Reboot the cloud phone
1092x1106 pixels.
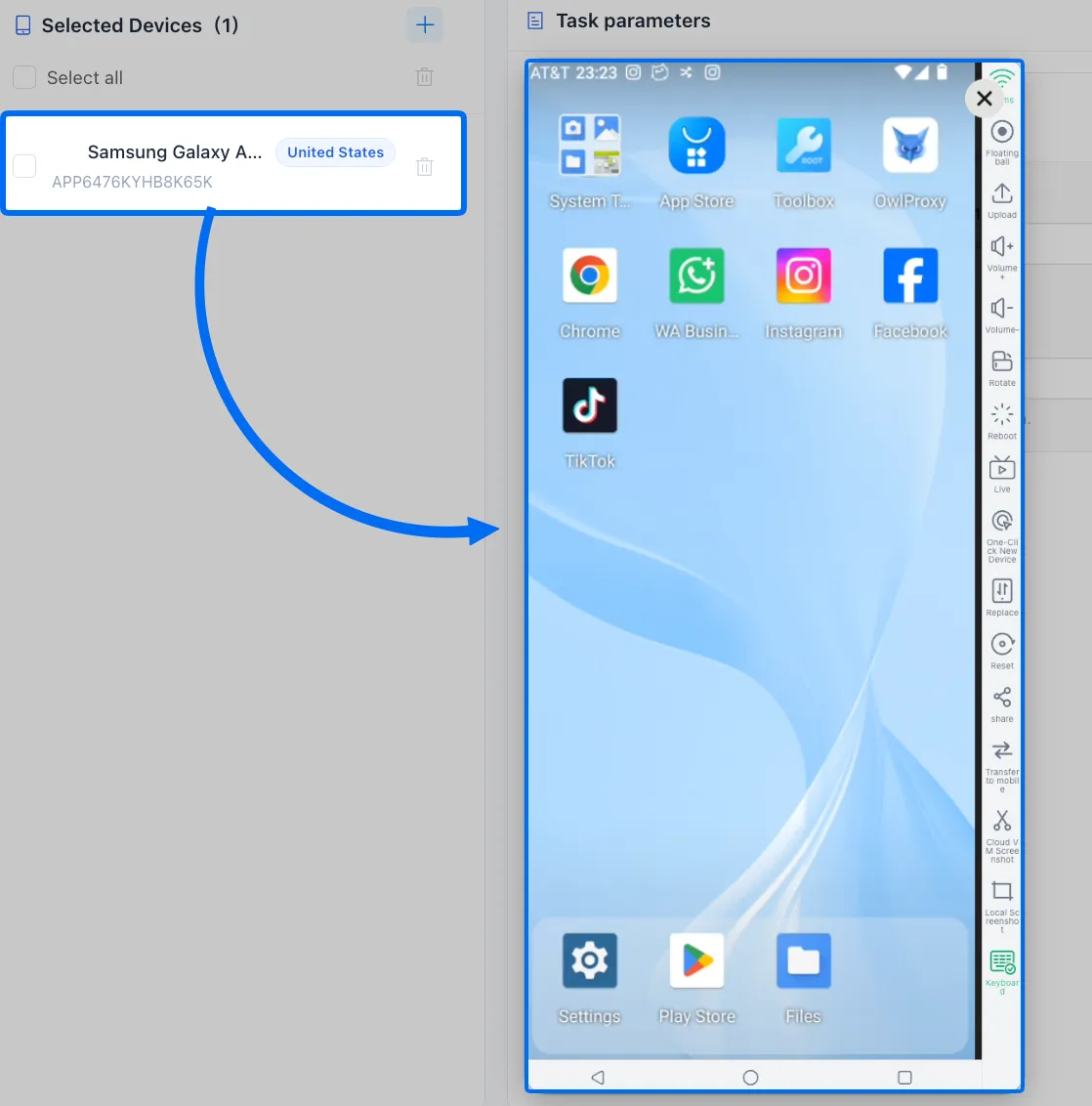1002,422
